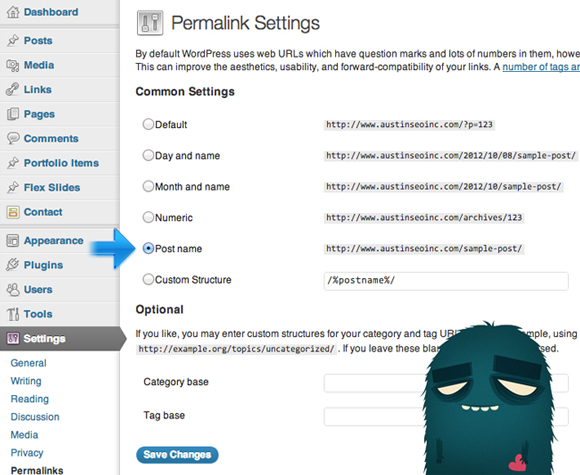
Task: Click the Appearance layout icon
Action: pyautogui.click(x=13, y=240)
